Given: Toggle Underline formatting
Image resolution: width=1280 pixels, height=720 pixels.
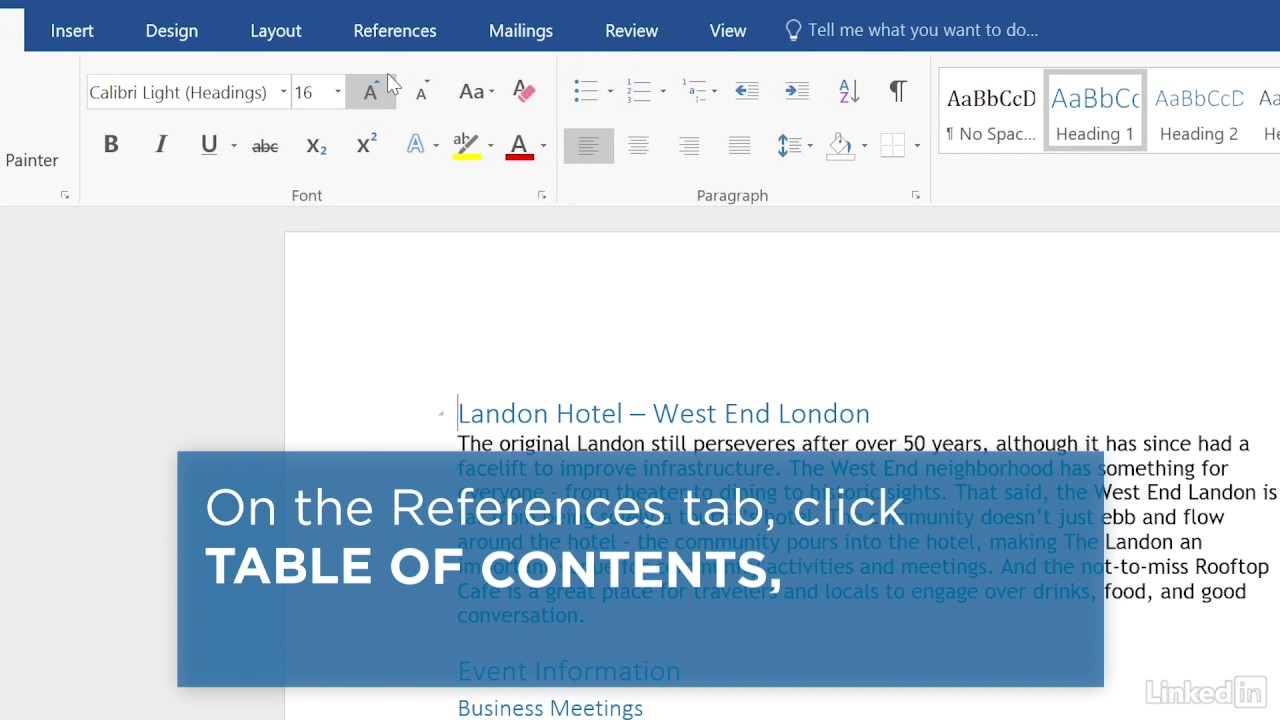Looking at the screenshot, I should 209,145.
